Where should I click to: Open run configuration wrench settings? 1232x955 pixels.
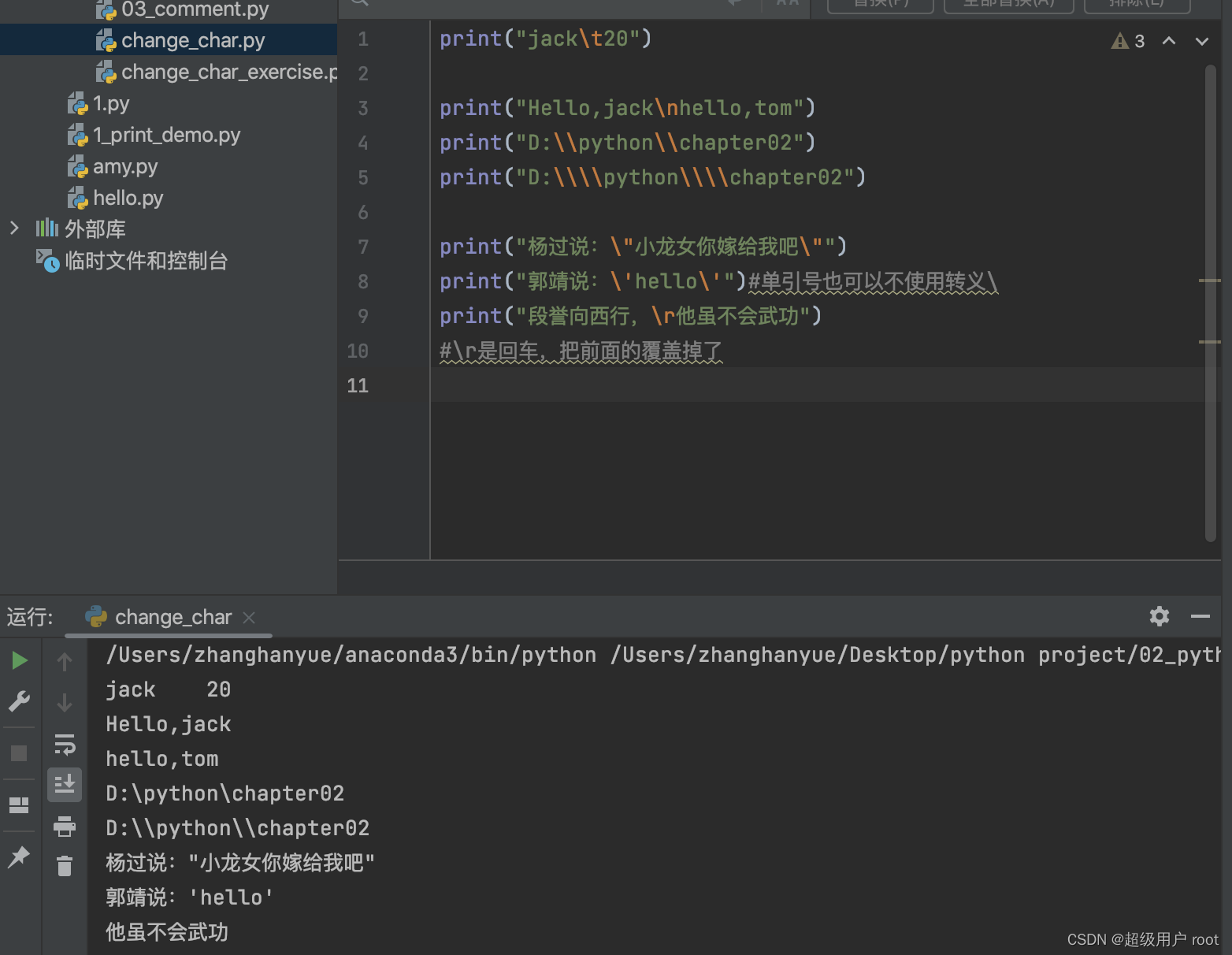(x=20, y=700)
